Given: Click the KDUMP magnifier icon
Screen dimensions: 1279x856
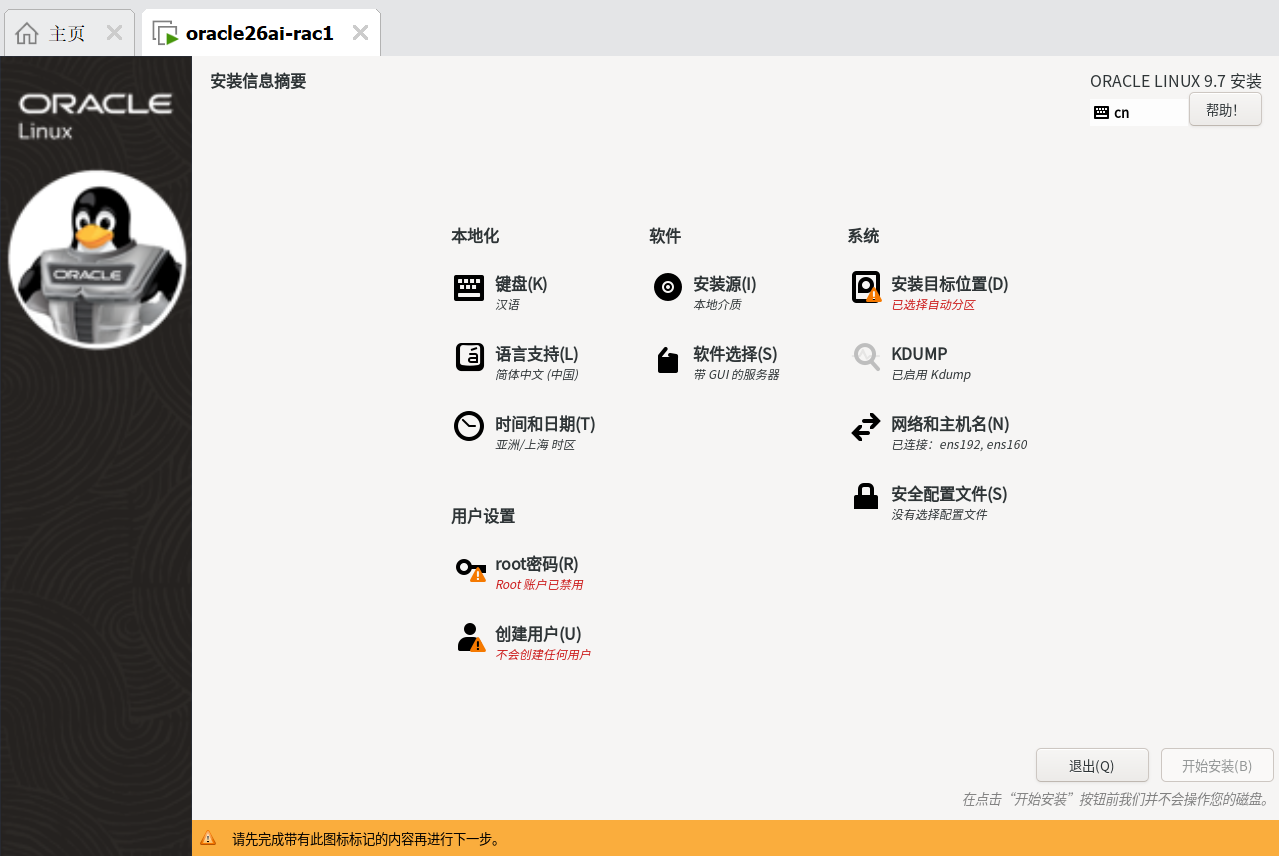Looking at the screenshot, I should 865,357.
